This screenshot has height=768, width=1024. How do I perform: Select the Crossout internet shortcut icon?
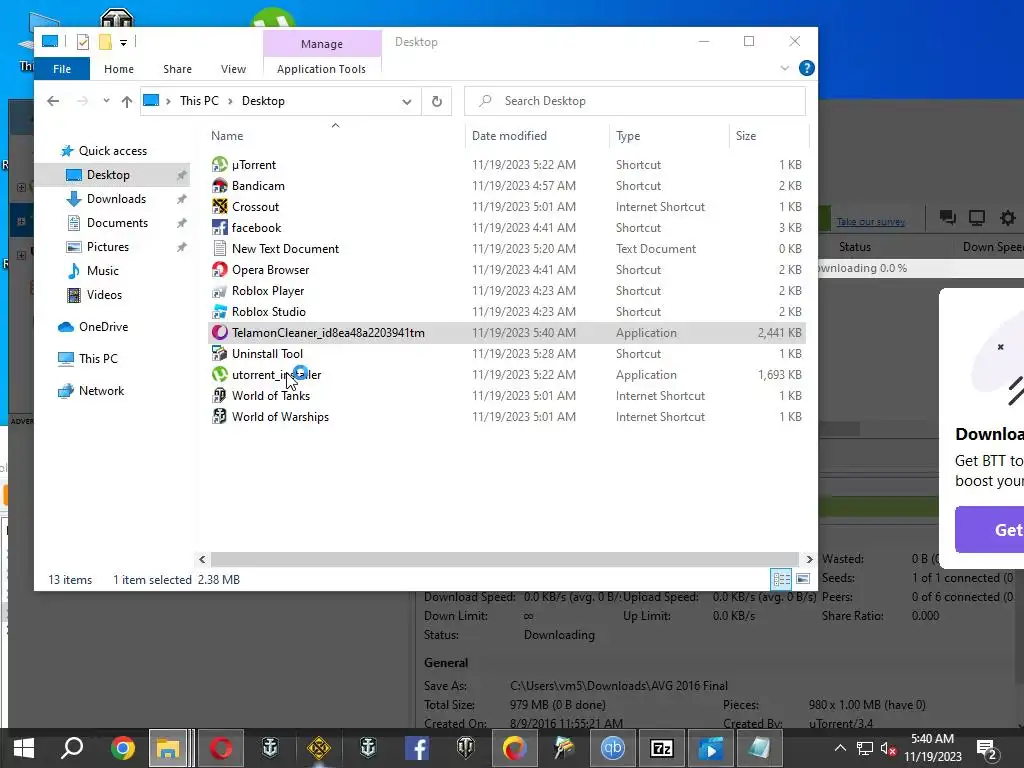click(x=219, y=206)
